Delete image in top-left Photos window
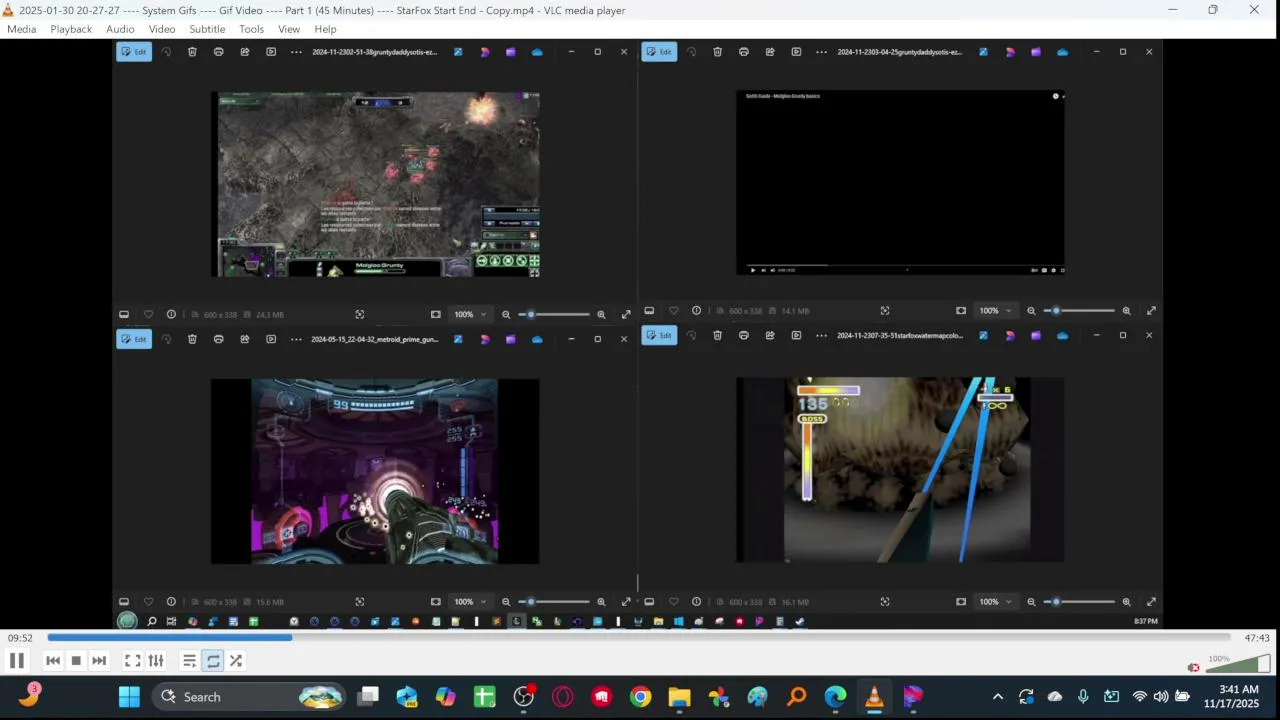The image size is (1280, 720). pos(192,52)
